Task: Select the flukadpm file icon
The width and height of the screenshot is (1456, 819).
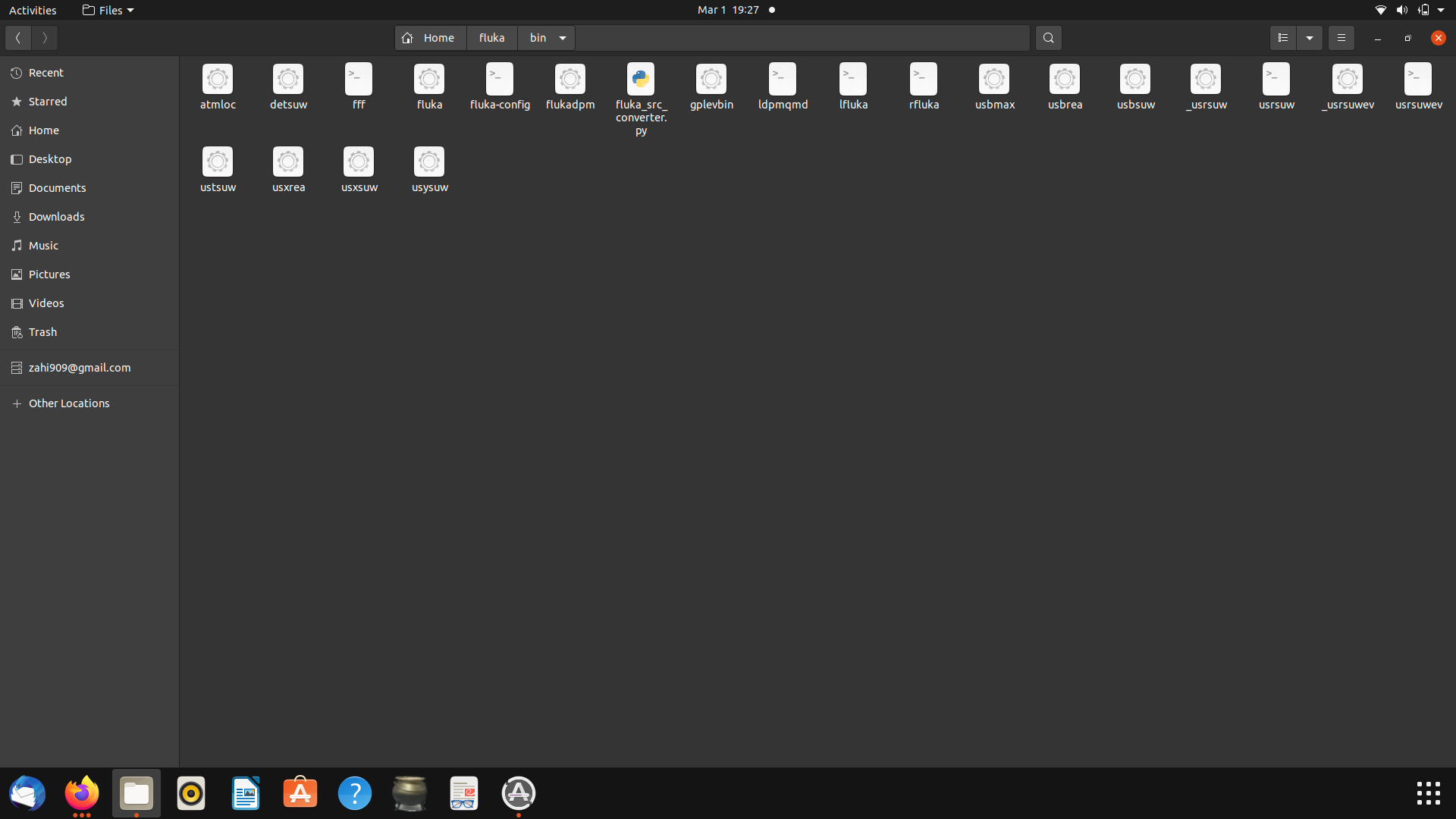Action: [570, 79]
